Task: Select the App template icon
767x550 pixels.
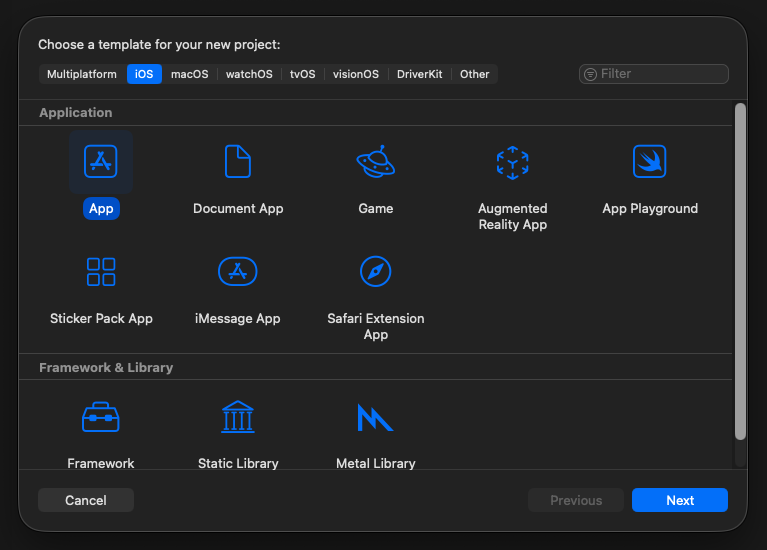Action: point(101,161)
